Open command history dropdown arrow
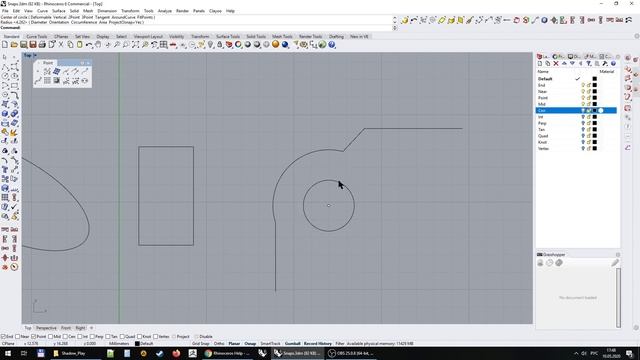The image size is (640, 360). pyautogui.click(x=395, y=28)
